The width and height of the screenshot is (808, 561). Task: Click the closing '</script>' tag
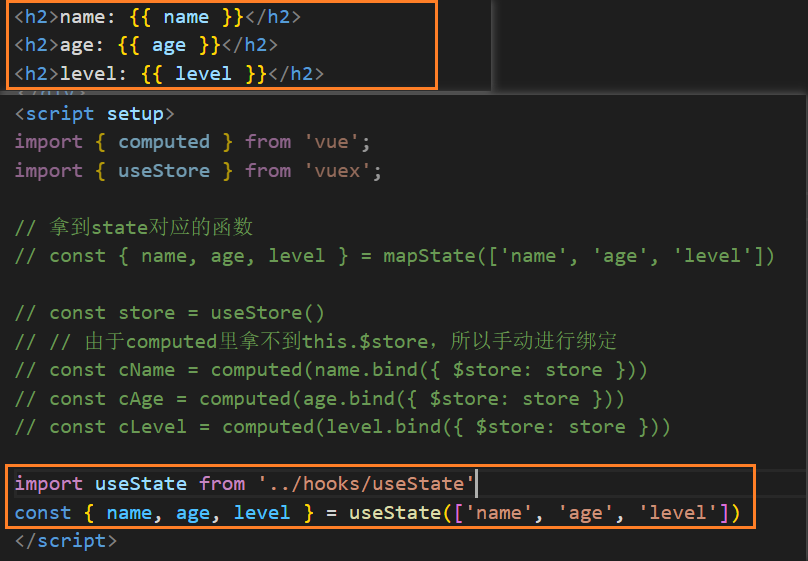[66, 541]
